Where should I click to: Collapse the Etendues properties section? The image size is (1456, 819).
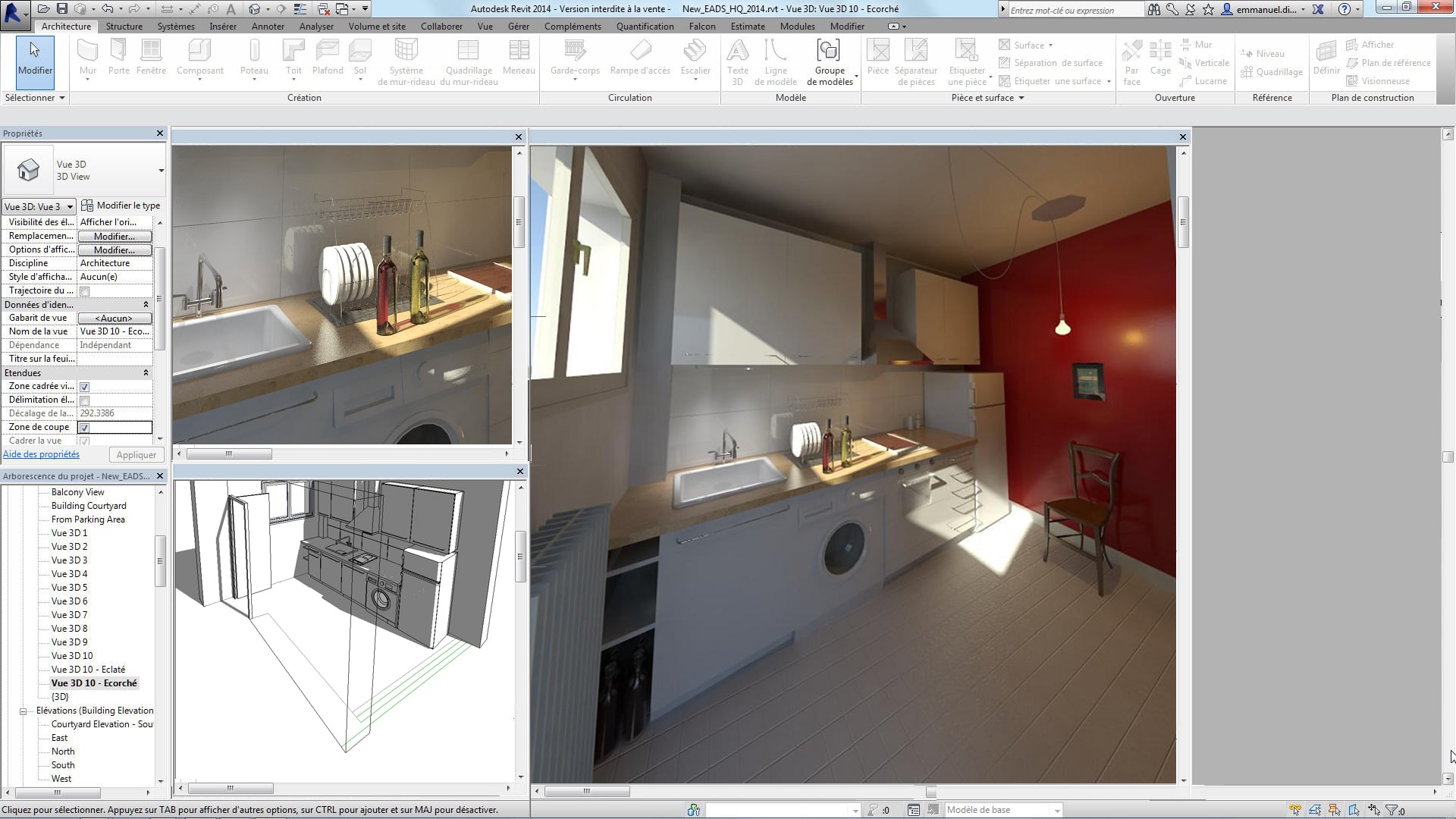point(146,373)
